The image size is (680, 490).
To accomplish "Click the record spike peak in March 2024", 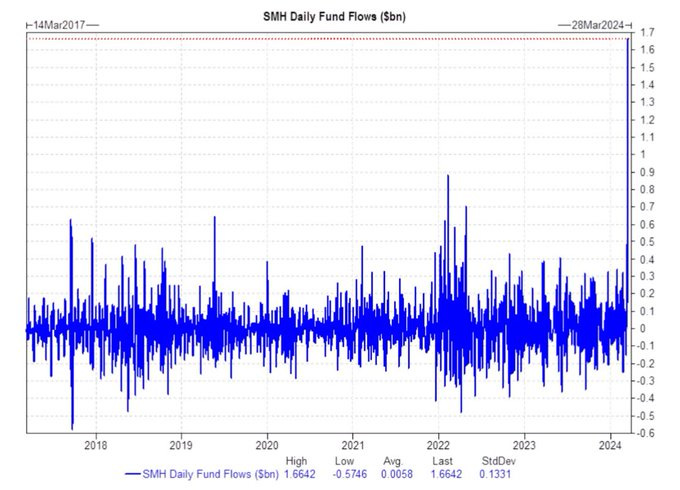I will [628, 40].
